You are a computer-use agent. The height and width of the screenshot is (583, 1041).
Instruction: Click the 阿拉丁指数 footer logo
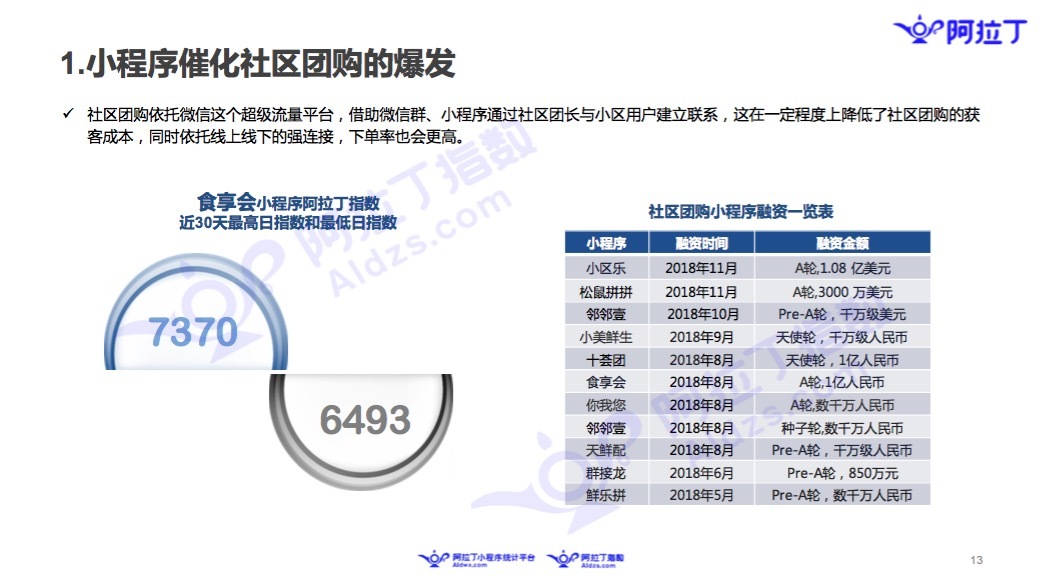(586, 559)
